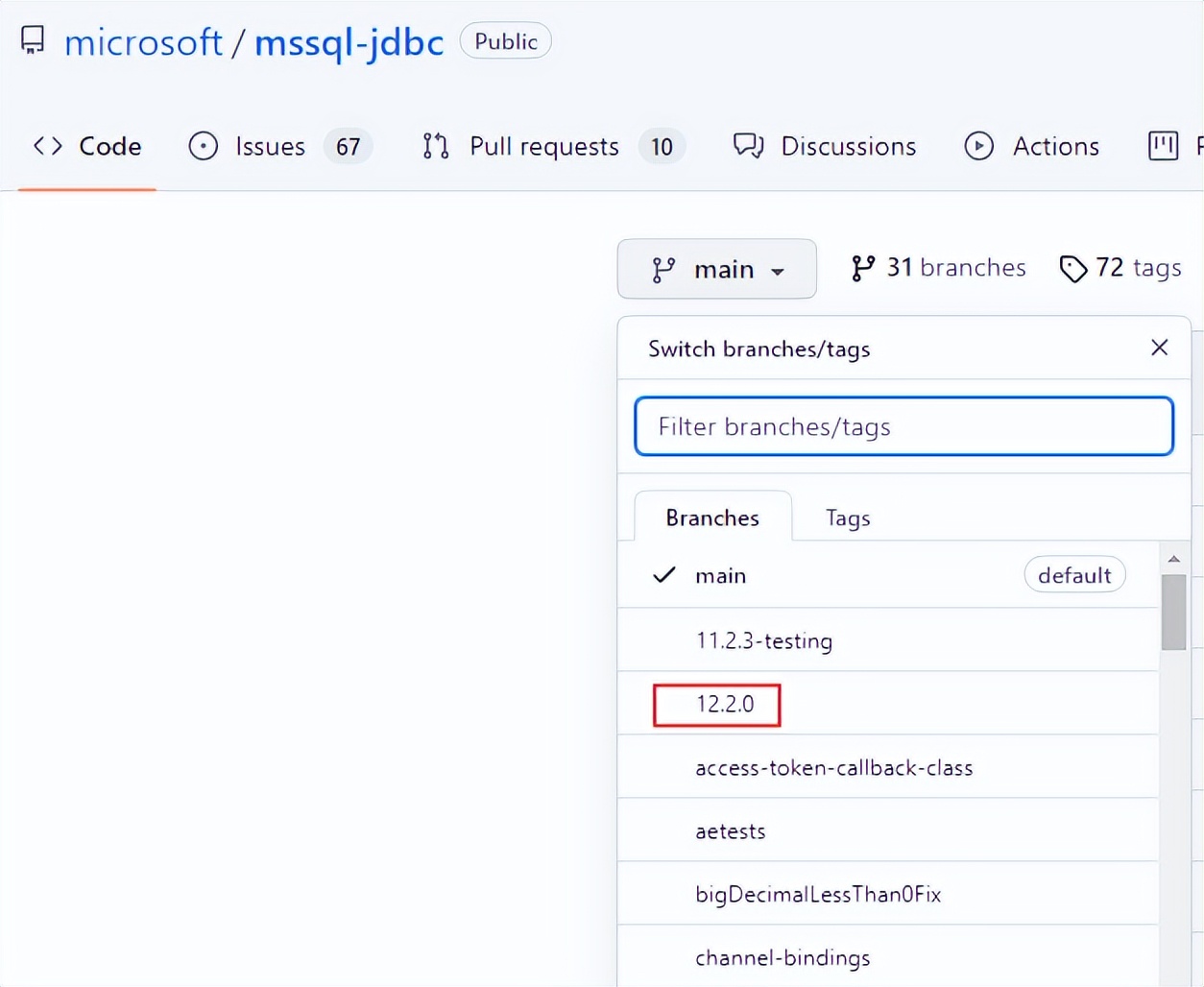
Task: Click the Issues circle-dot icon
Action: click(203, 146)
